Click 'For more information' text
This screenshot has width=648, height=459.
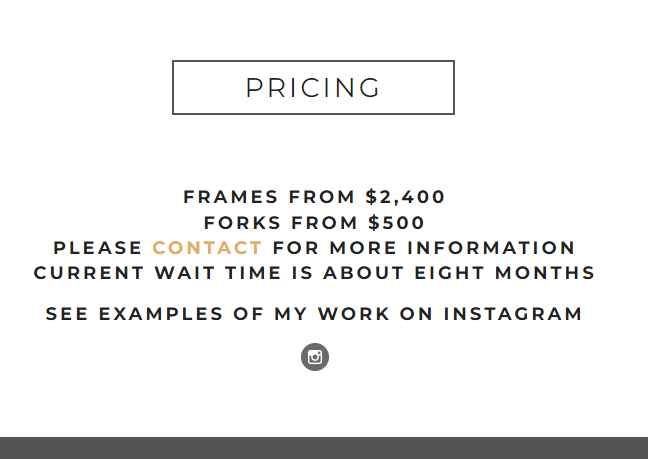pyautogui.click(x=424, y=248)
